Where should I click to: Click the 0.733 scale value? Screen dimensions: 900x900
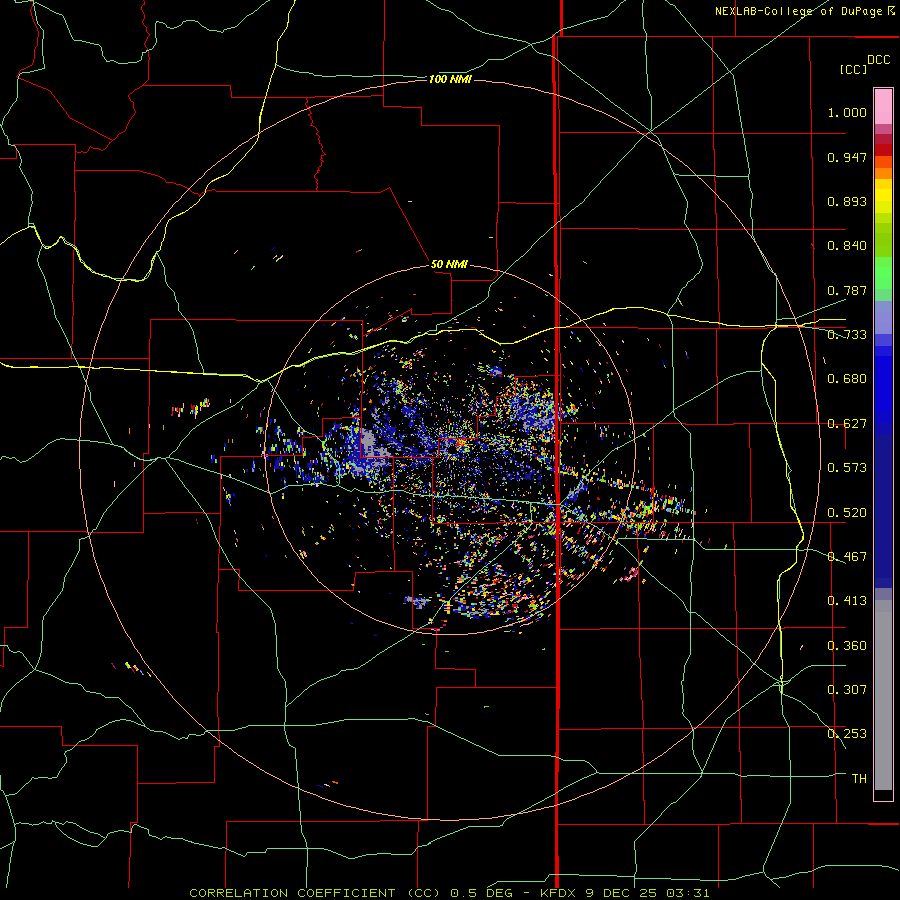pyautogui.click(x=847, y=335)
